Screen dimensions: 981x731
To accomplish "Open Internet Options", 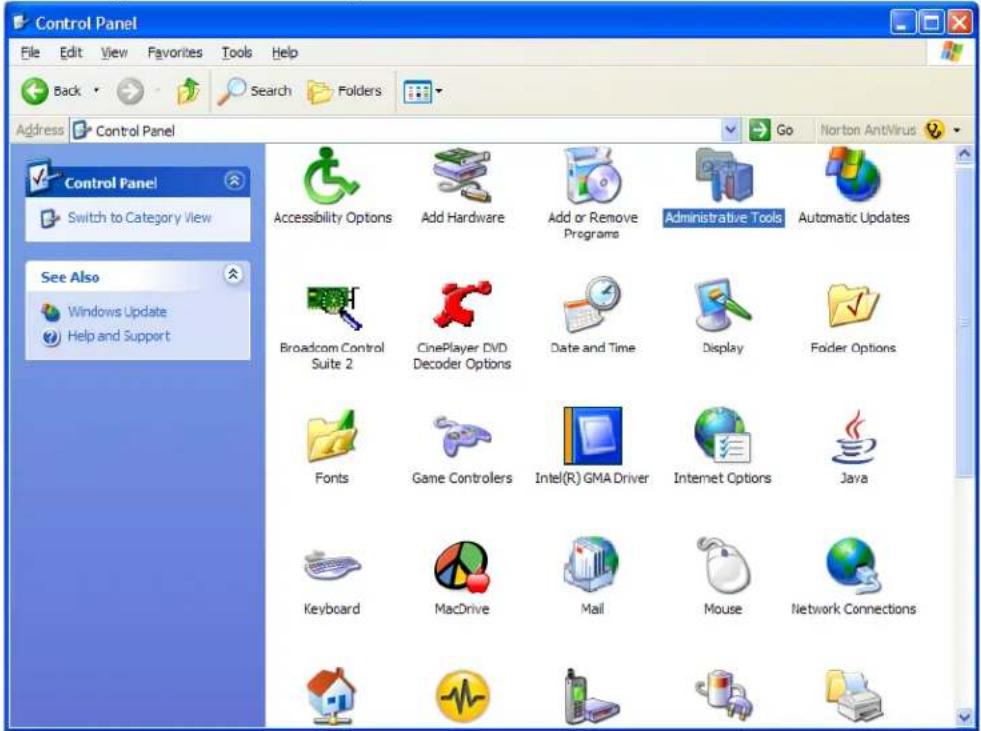I will (x=723, y=446).
